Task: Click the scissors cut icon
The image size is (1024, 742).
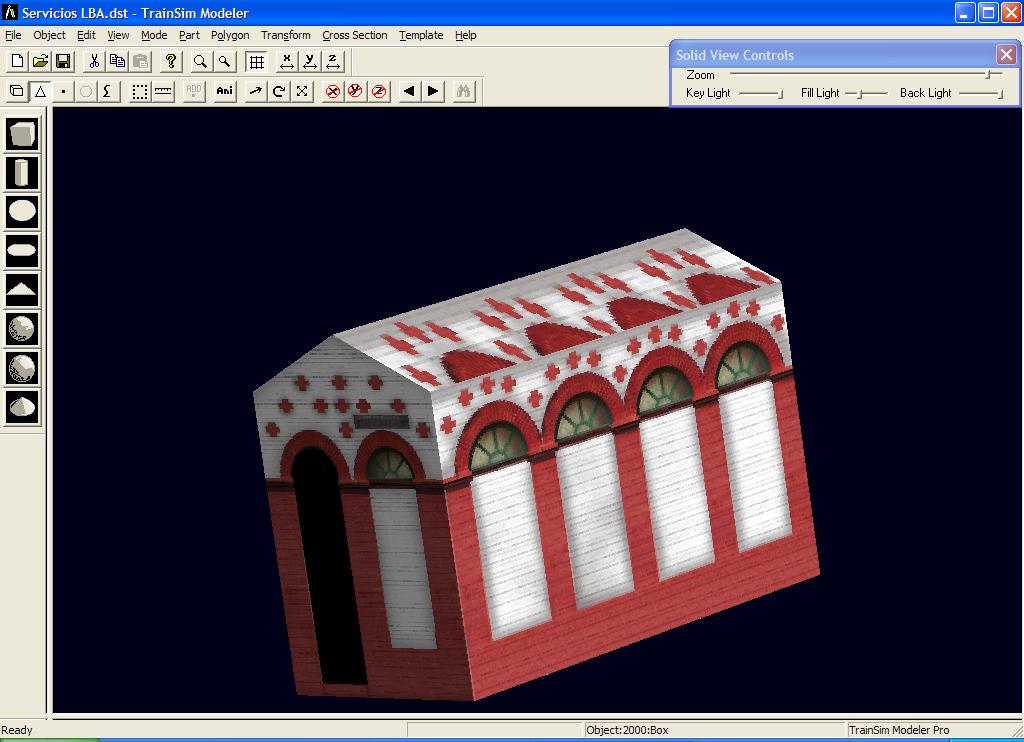Action: 94,62
